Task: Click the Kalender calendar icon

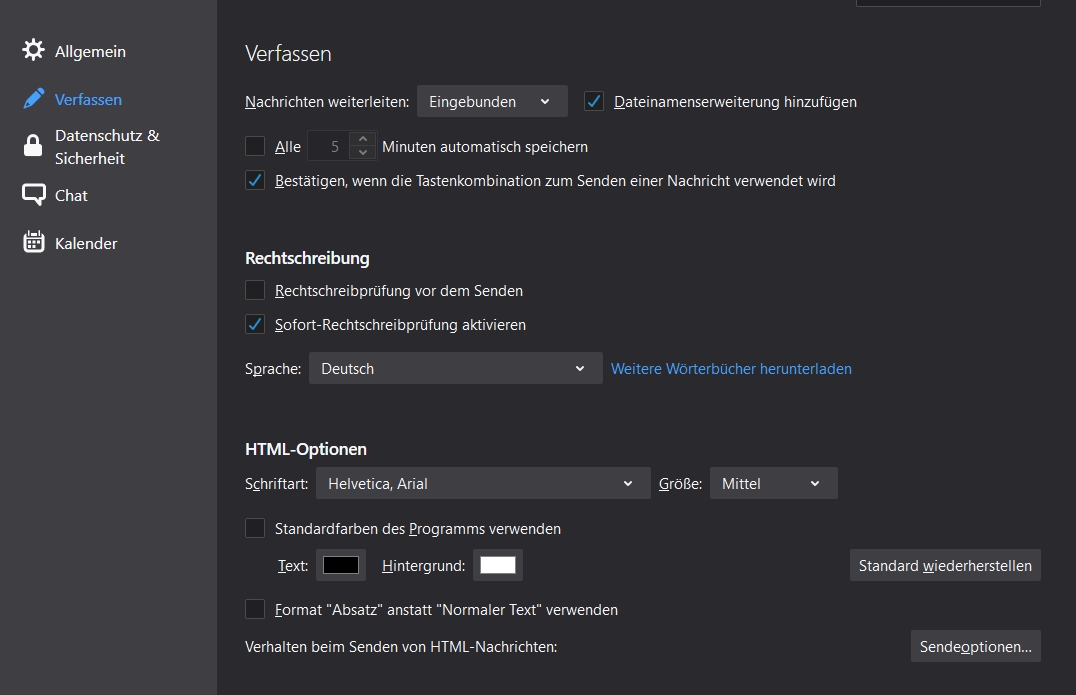Action: click(34, 242)
